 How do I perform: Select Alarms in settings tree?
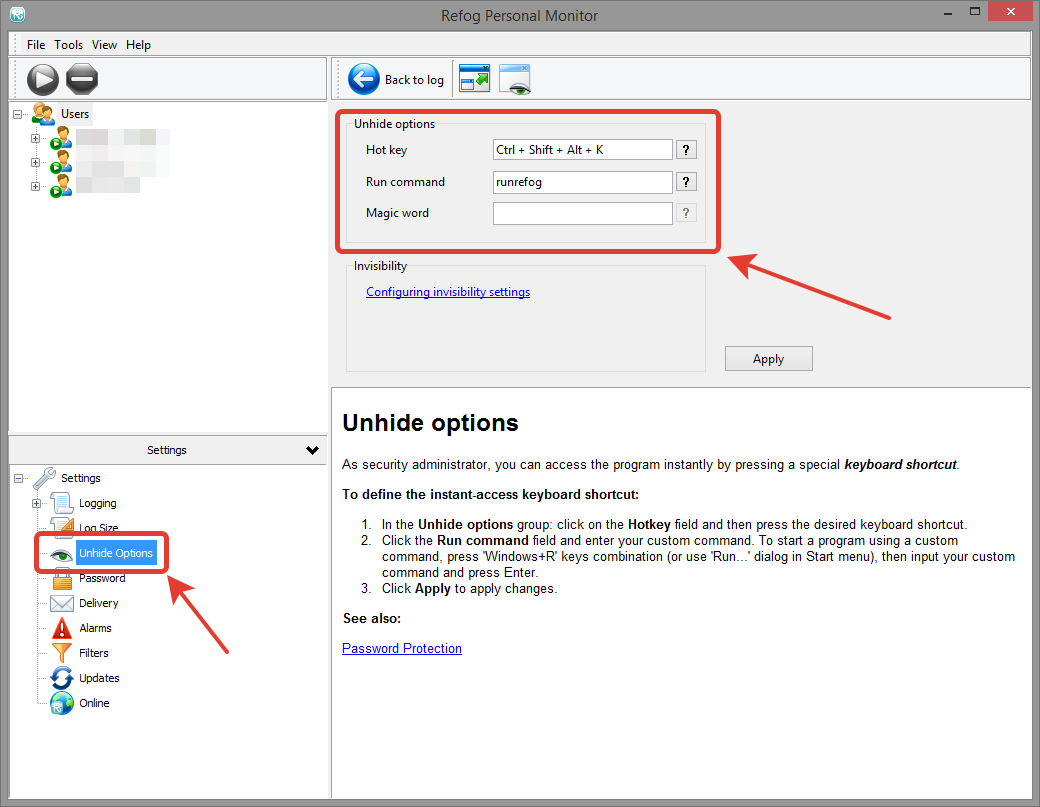point(96,628)
